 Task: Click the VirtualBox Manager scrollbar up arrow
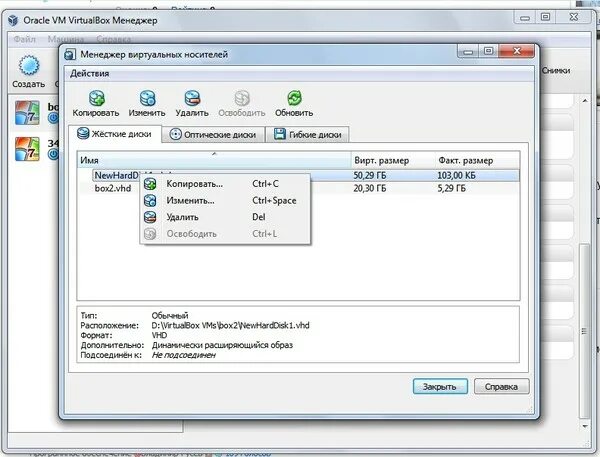click(x=585, y=101)
